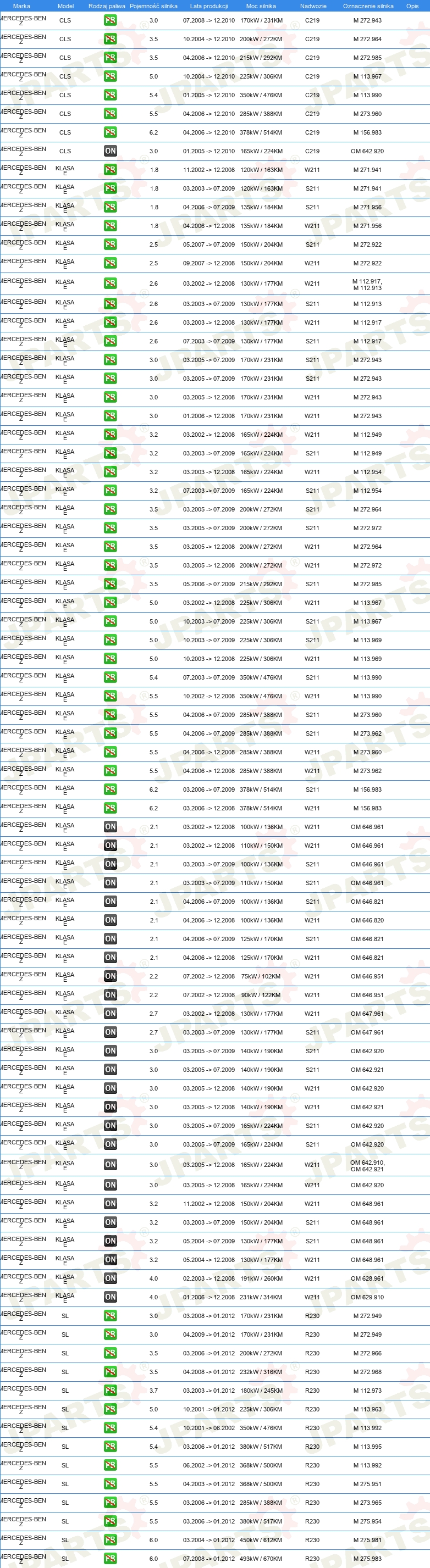Select the production years 04.2009 -> 01.2012

pos(209,1335)
